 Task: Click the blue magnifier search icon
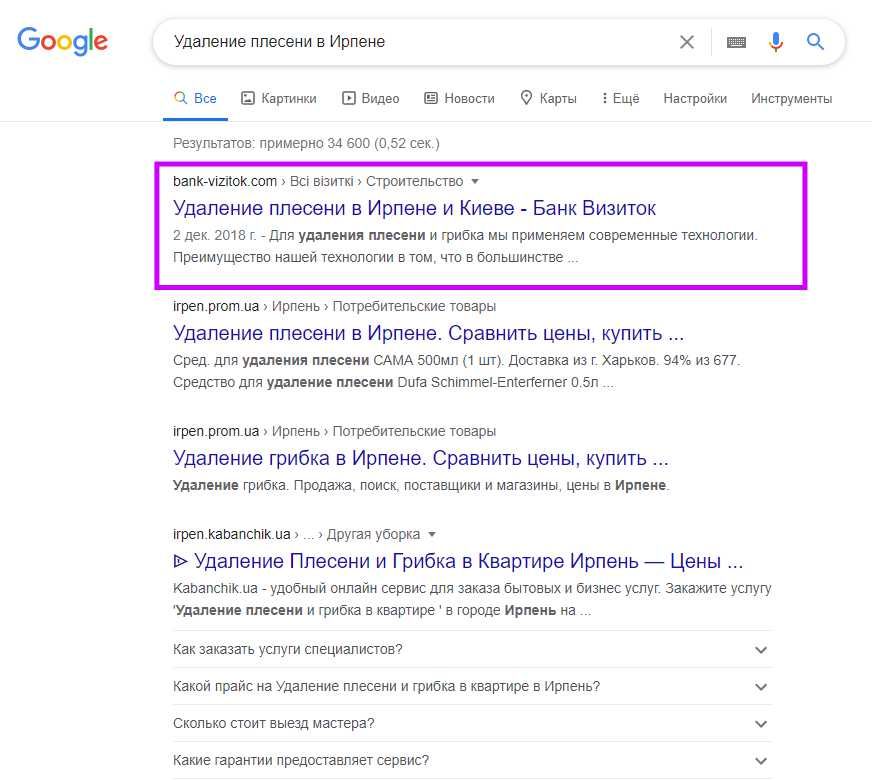click(816, 42)
